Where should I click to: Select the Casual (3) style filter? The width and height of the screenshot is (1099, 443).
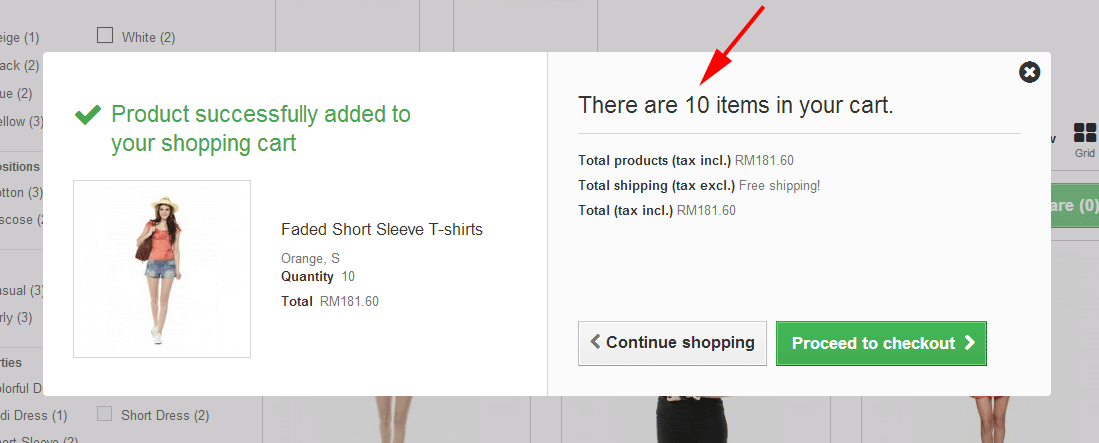click(x=21, y=291)
